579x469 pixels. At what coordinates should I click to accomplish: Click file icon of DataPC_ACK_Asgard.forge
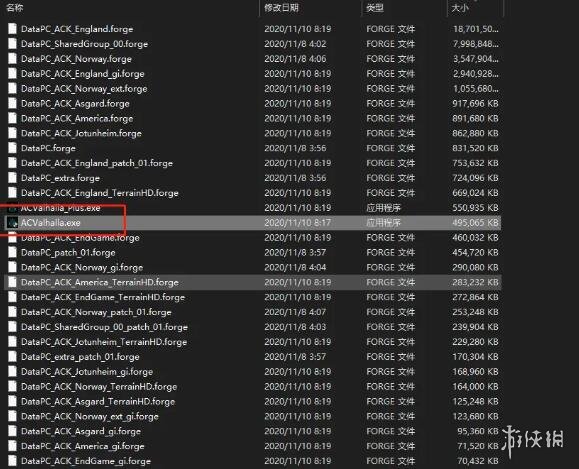click(13, 103)
